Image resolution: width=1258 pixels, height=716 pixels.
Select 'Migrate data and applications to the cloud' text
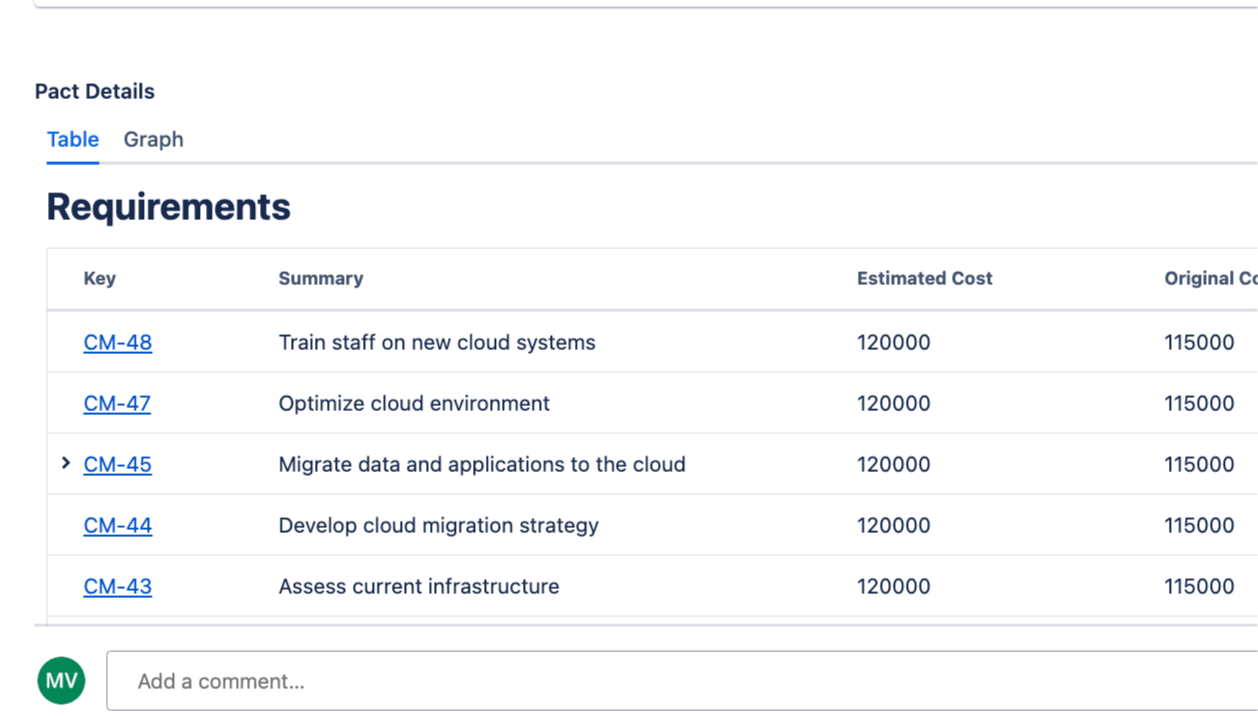[482, 464]
